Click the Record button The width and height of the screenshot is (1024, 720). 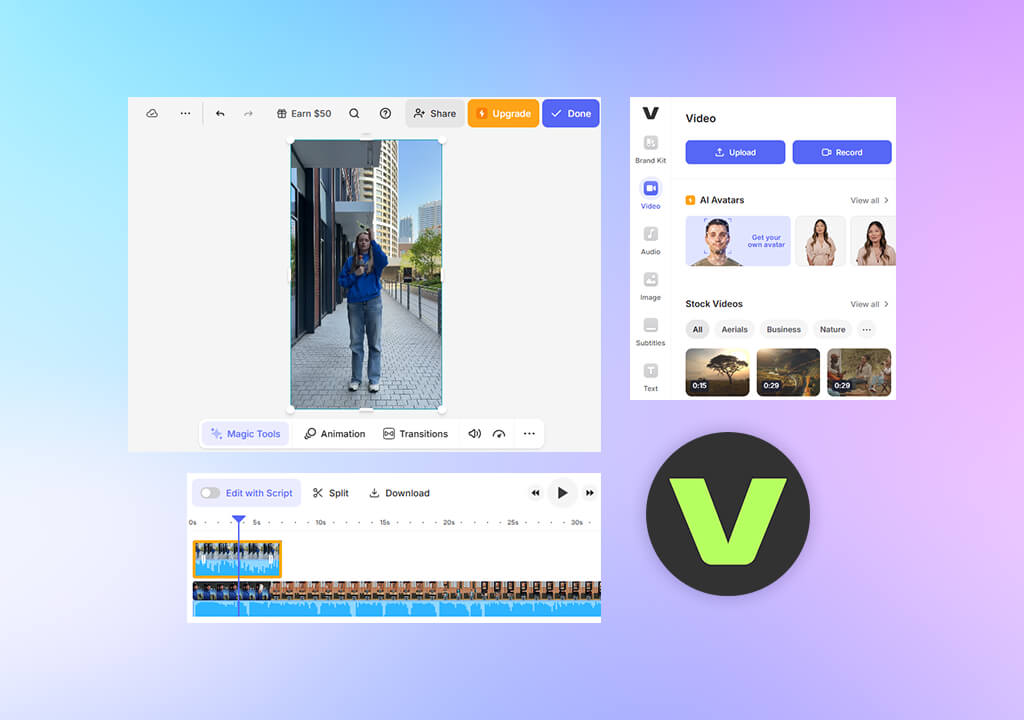[842, 152]
